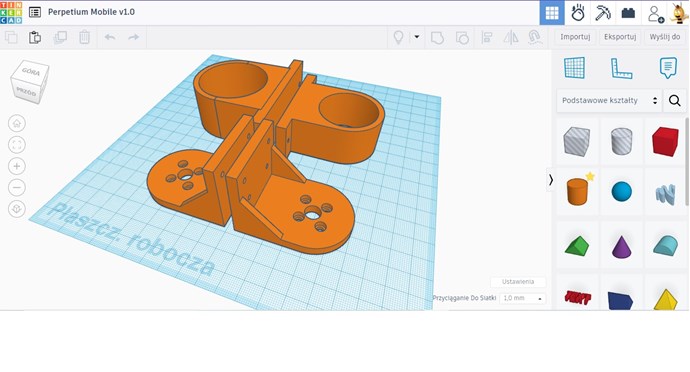Click the Copy icon in the toolbar
This screenshot has width=690, height=372.
[11, 37]
